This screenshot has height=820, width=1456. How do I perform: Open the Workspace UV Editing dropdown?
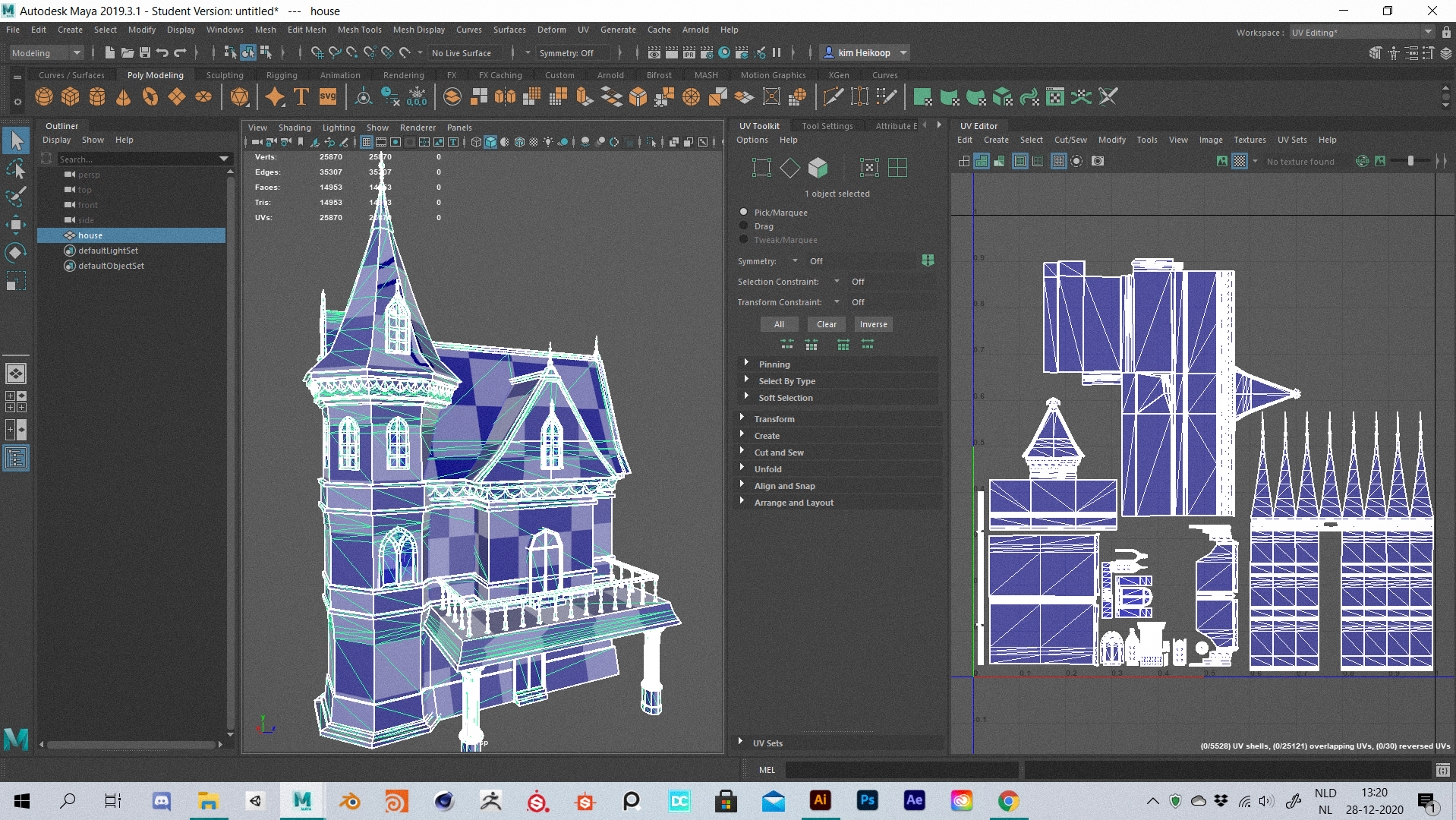(1362, 32)
